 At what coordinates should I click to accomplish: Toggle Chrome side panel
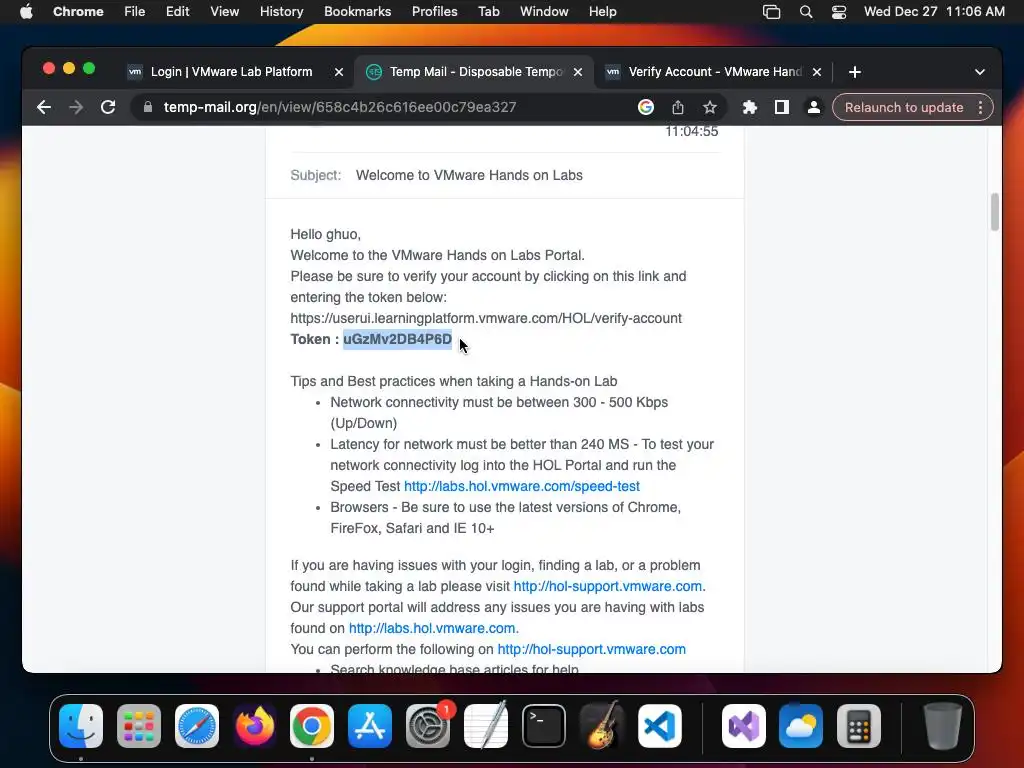point(782,107)
